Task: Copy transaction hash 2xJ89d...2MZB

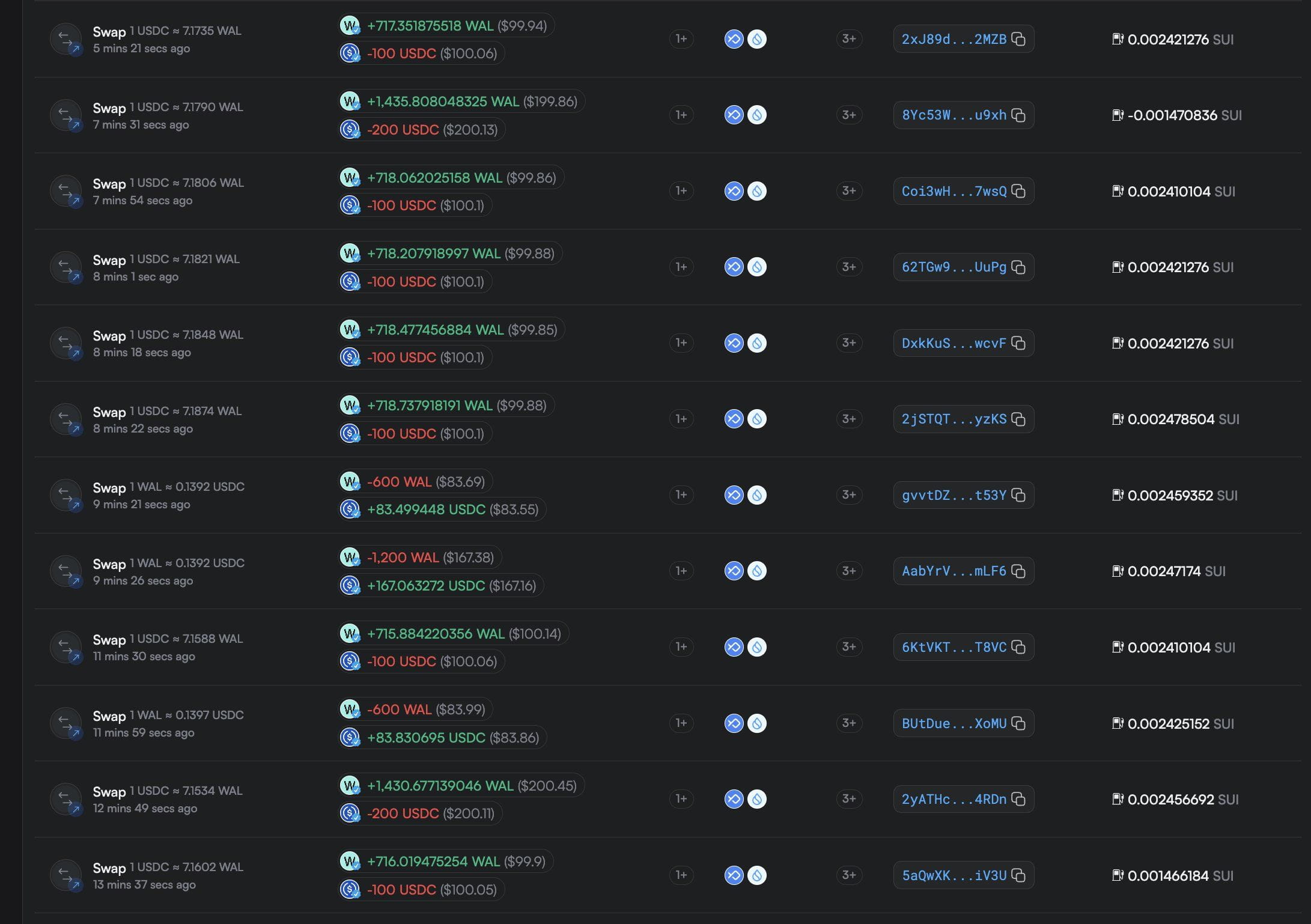Action: pyautogui.click(x=1018, y=39)
